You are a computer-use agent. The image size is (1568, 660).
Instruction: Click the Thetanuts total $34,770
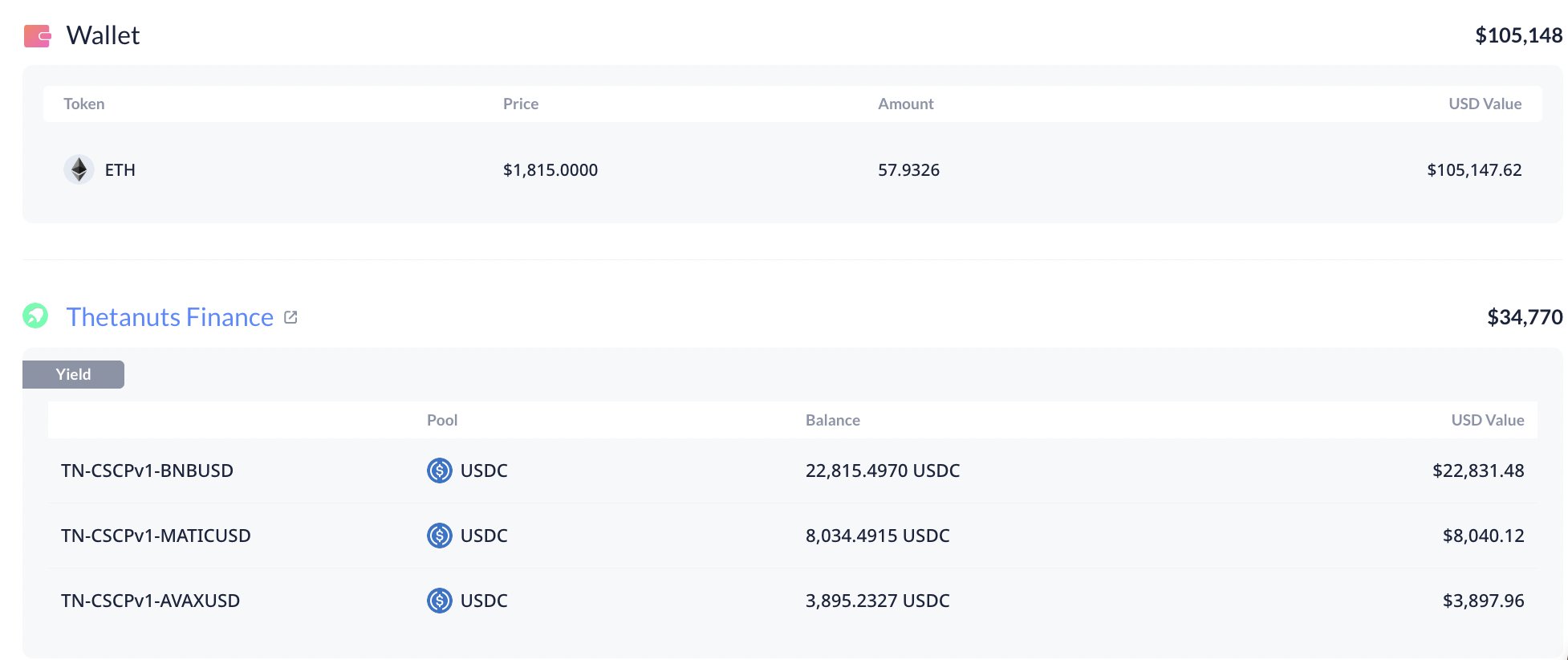tap(1525, 317)
